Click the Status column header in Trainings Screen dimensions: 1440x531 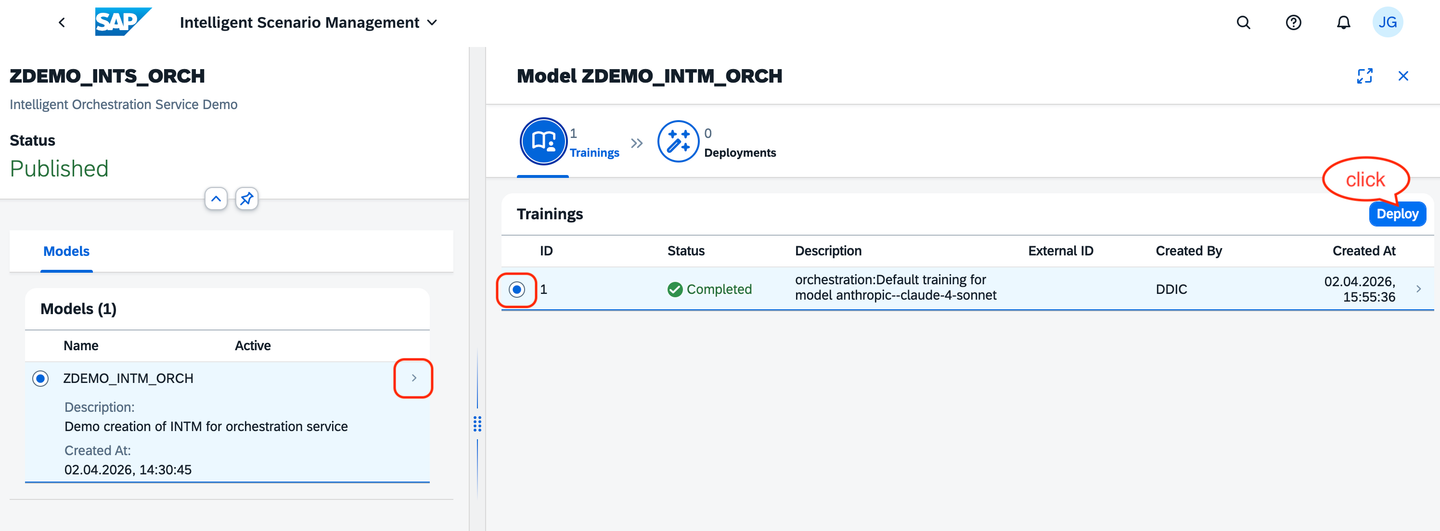[x=686, y=251]
